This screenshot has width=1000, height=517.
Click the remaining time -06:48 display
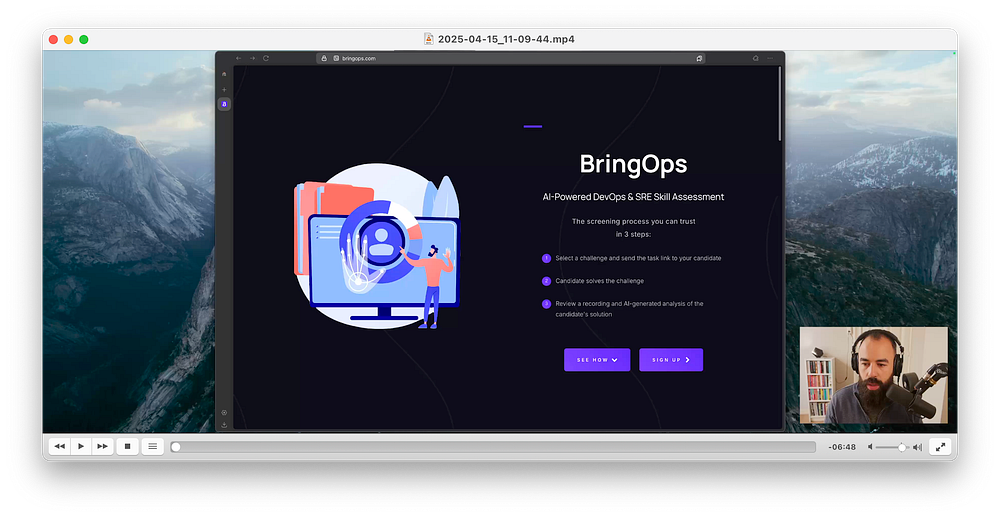coord(842,447)
